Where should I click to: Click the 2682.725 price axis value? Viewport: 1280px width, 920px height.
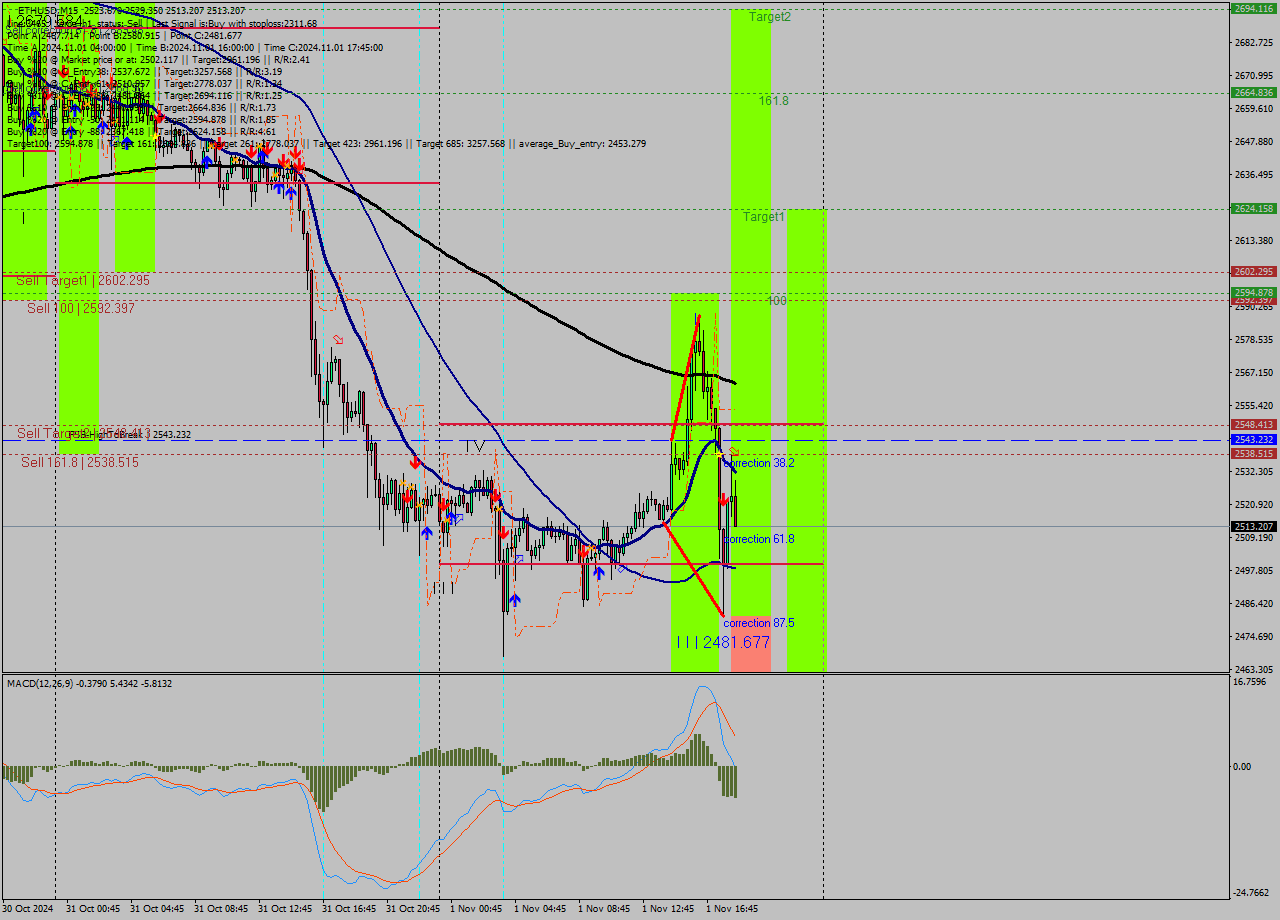[1254, 43]
